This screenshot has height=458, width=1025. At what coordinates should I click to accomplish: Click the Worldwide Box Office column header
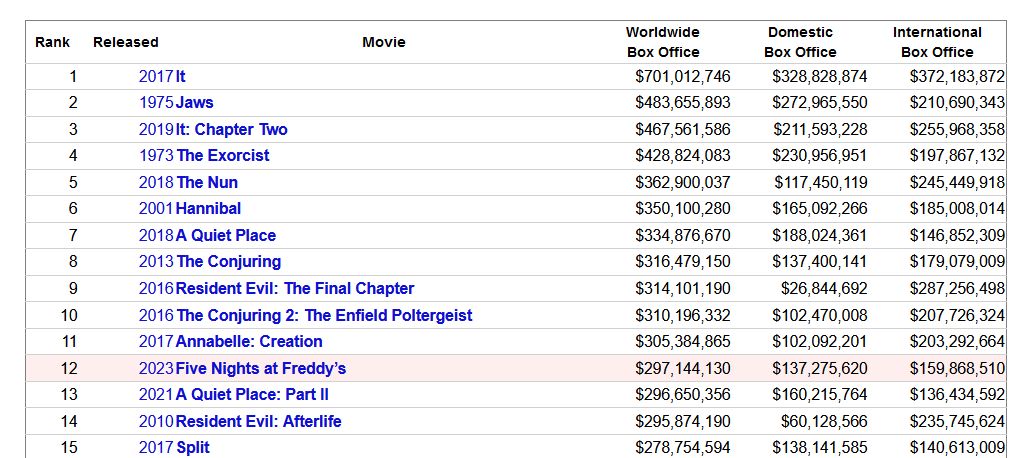point(663,42)
